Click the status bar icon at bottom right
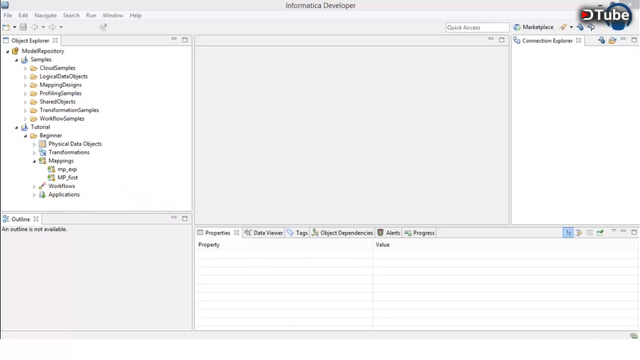 point(633,336)
